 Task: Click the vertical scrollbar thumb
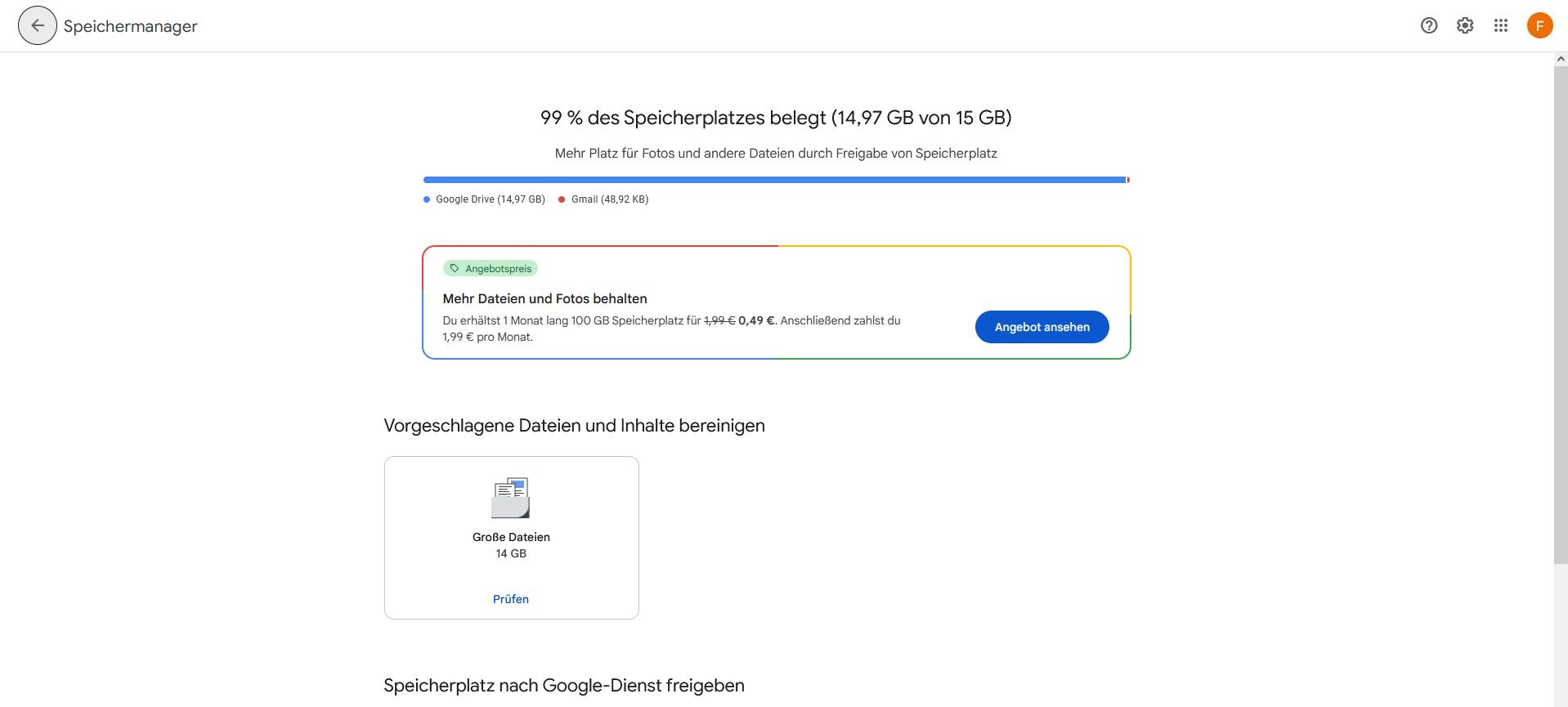click(1561, 311)
